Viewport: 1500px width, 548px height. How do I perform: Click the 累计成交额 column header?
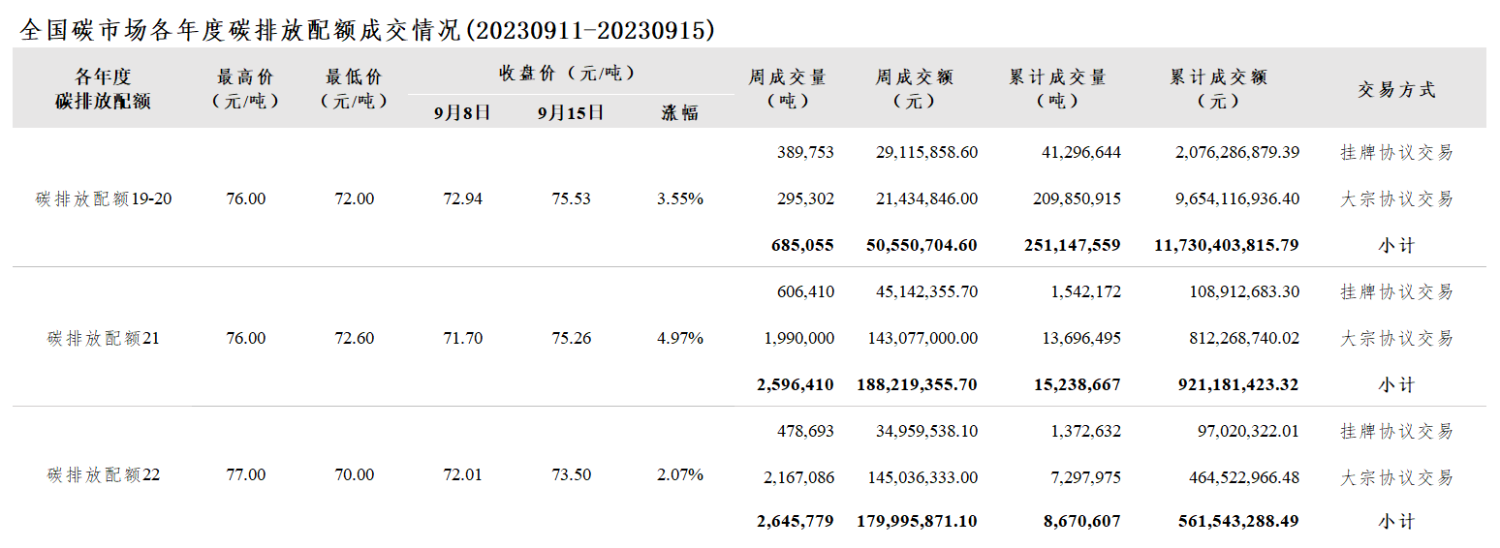[1218, 88]
